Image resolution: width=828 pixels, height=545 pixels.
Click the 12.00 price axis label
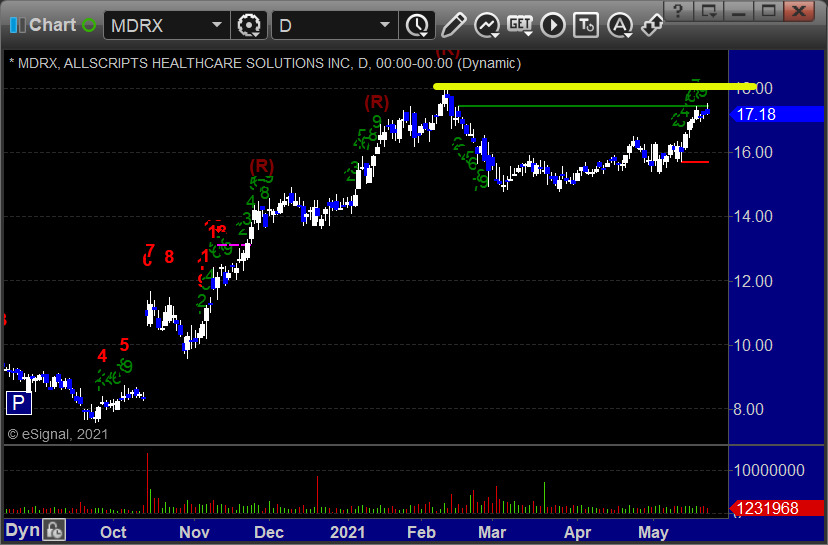754,281
